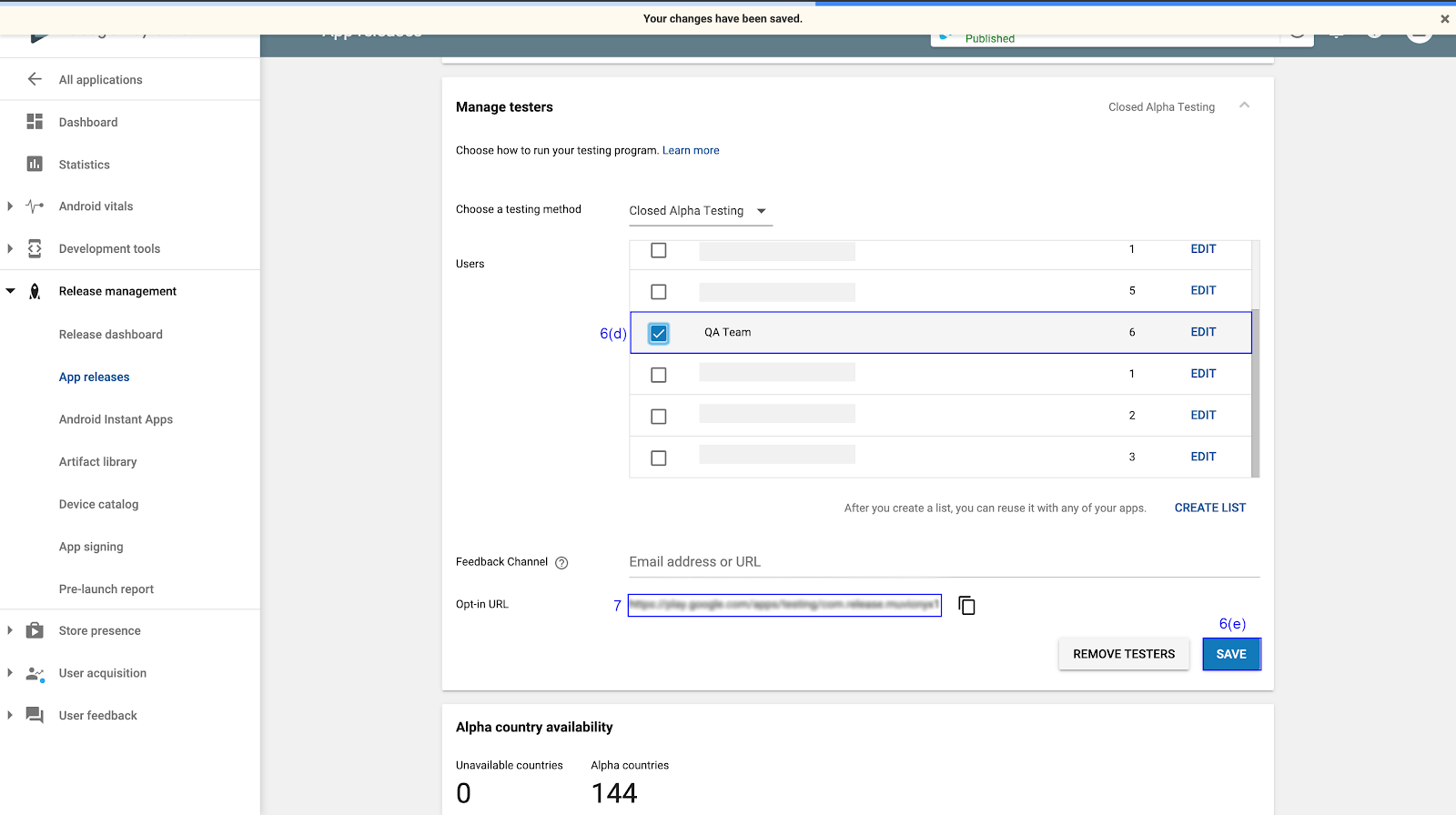Uncheck the QA Team checkbox
The width and height of the screenshot is (1456, 815).
(x=659, y=334)
